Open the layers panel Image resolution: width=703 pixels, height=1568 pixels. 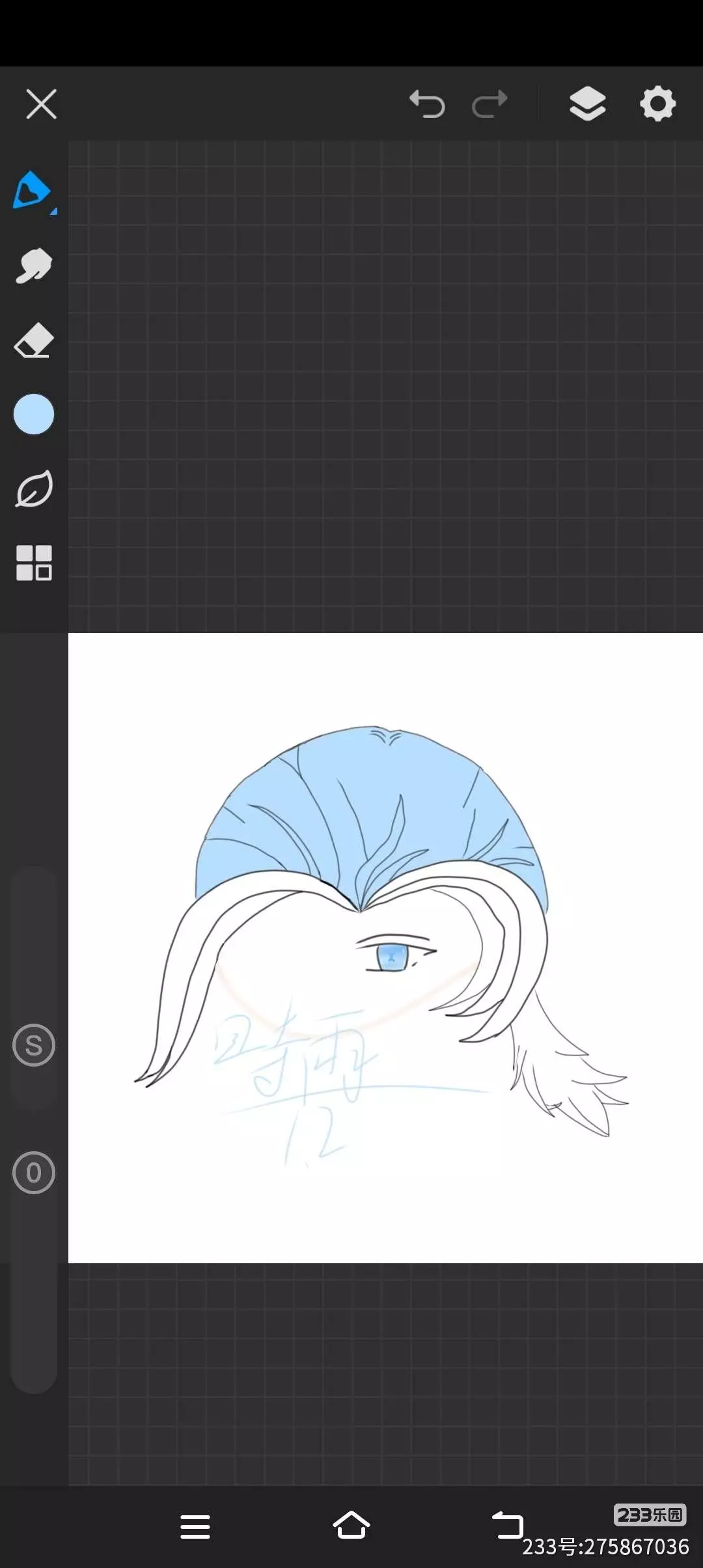(x=588, y=104)
